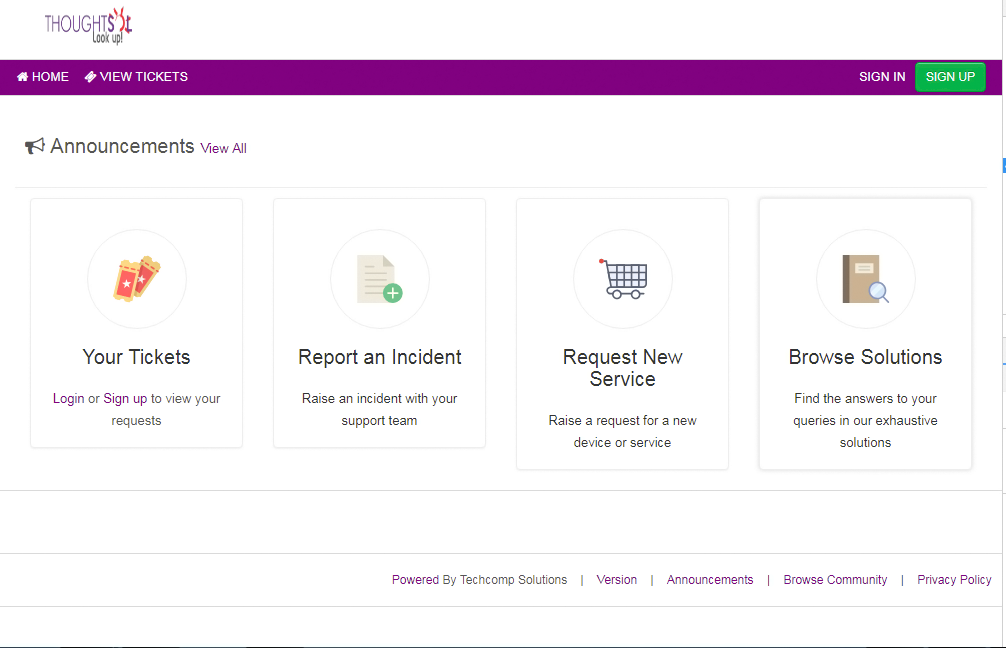The image size is (1006, 648).
Task: Click the Login link in Your Tickets card
Action: coord(69,398)
